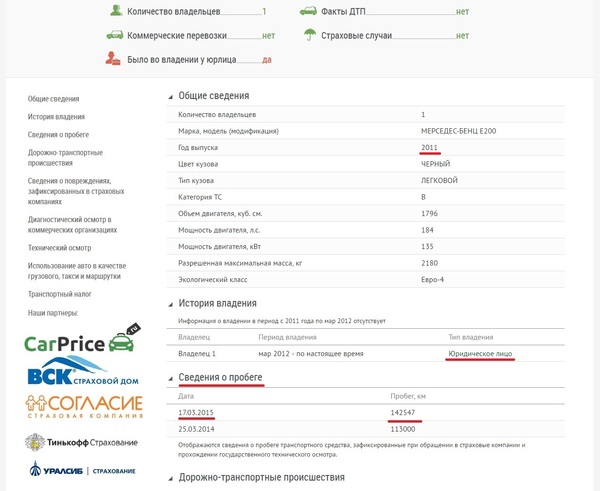Open the Тинькофф Страхование logo
This screenshot has height=491, width=600.
coord(81,442)
